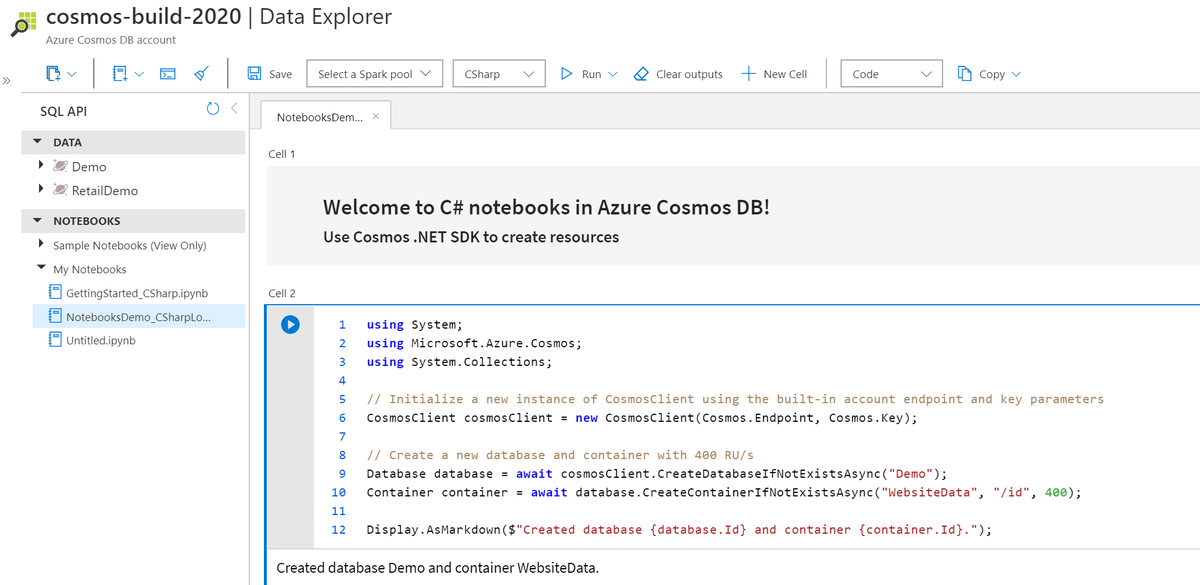Run the notebook
1200x585 pixels.
(x=581, y=74)
